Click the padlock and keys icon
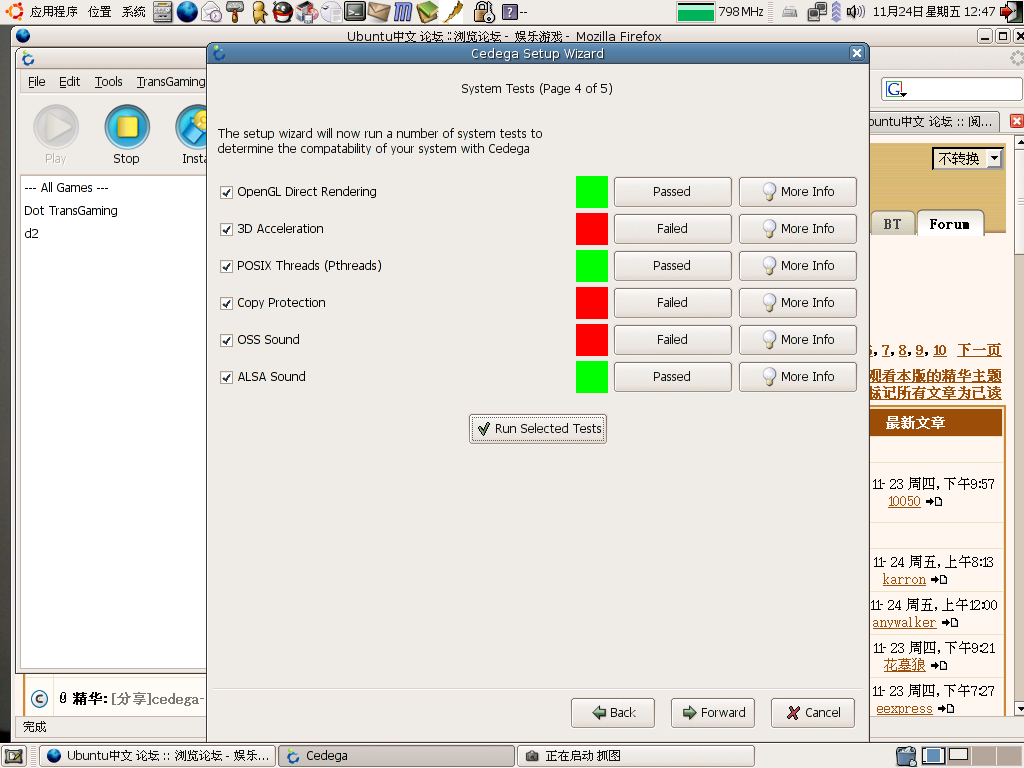 click(x=484, y=12)
